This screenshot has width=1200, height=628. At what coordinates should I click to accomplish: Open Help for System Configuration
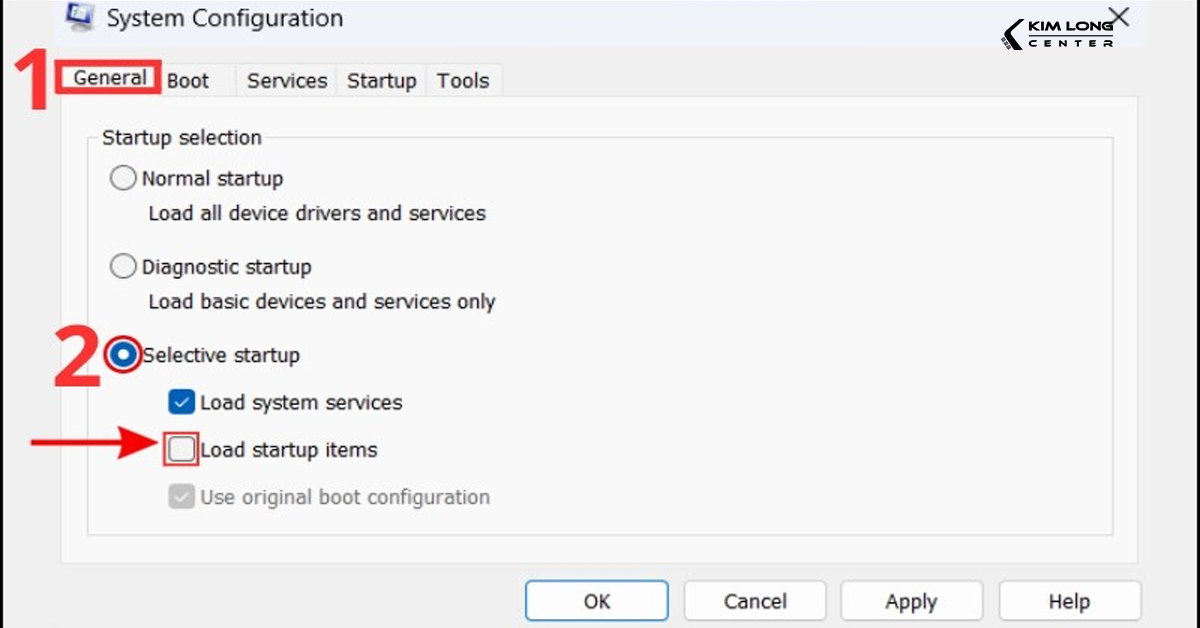1069,601
